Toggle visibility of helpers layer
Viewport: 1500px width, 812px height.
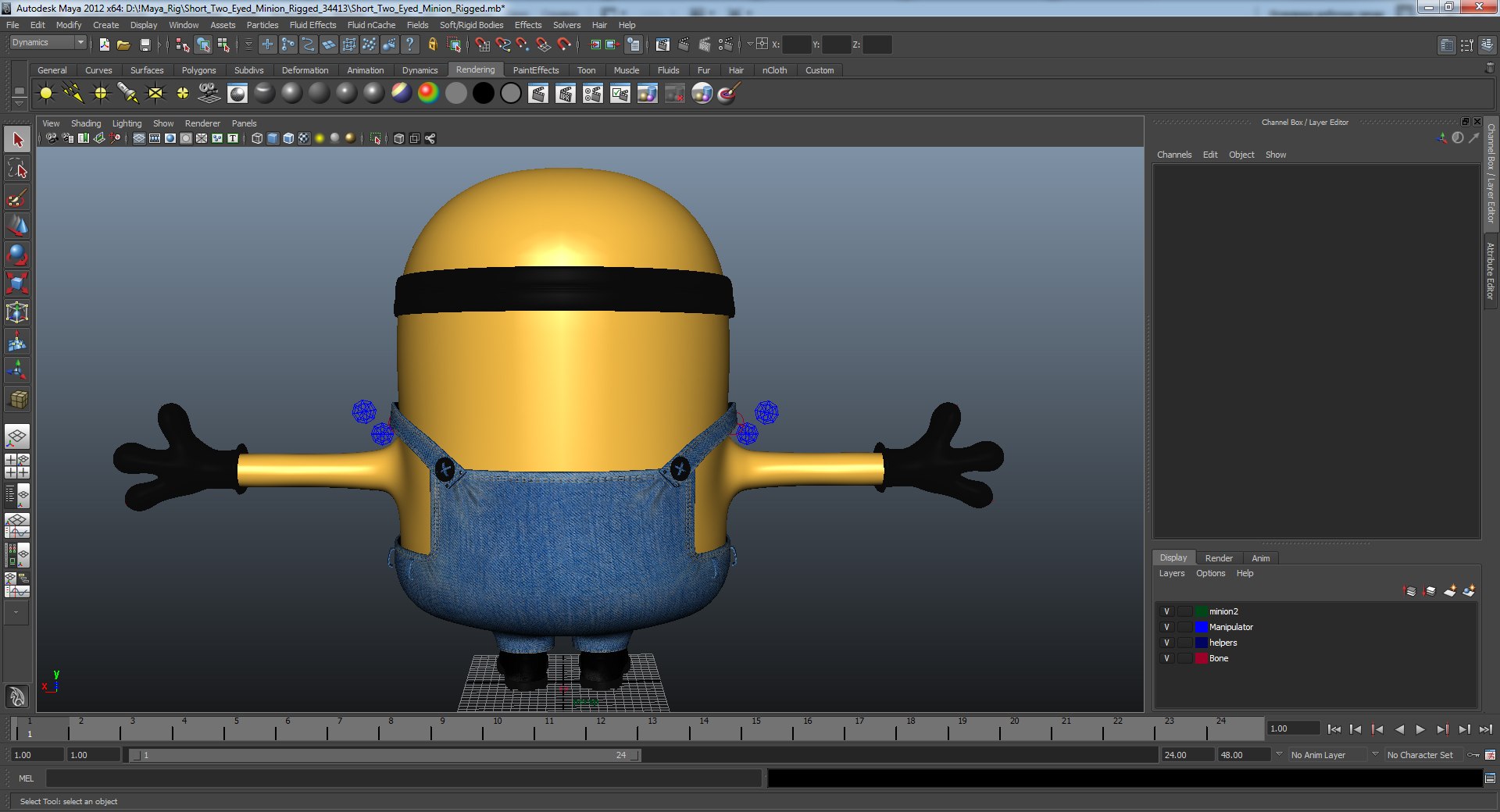(1166, 643)
